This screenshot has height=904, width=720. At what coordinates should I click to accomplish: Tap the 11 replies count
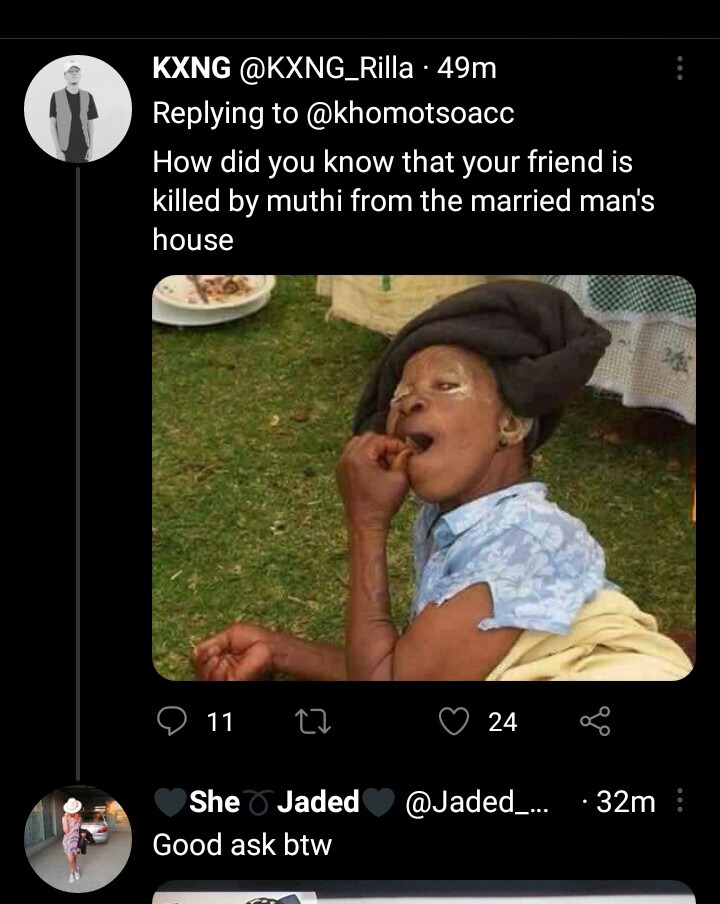pyautogui.click(x=219, y=721)
